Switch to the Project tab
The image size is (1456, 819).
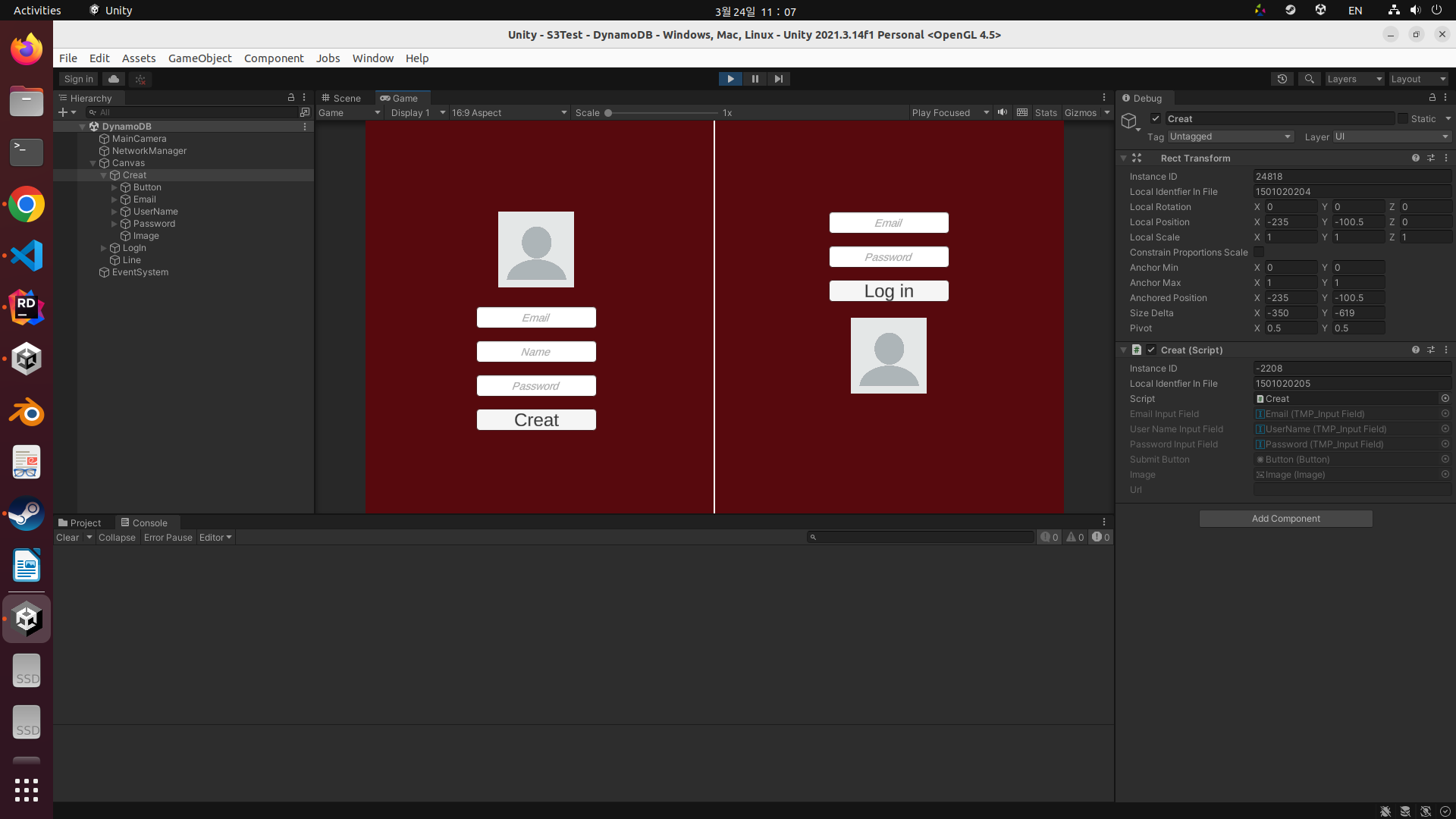(80, 522)
